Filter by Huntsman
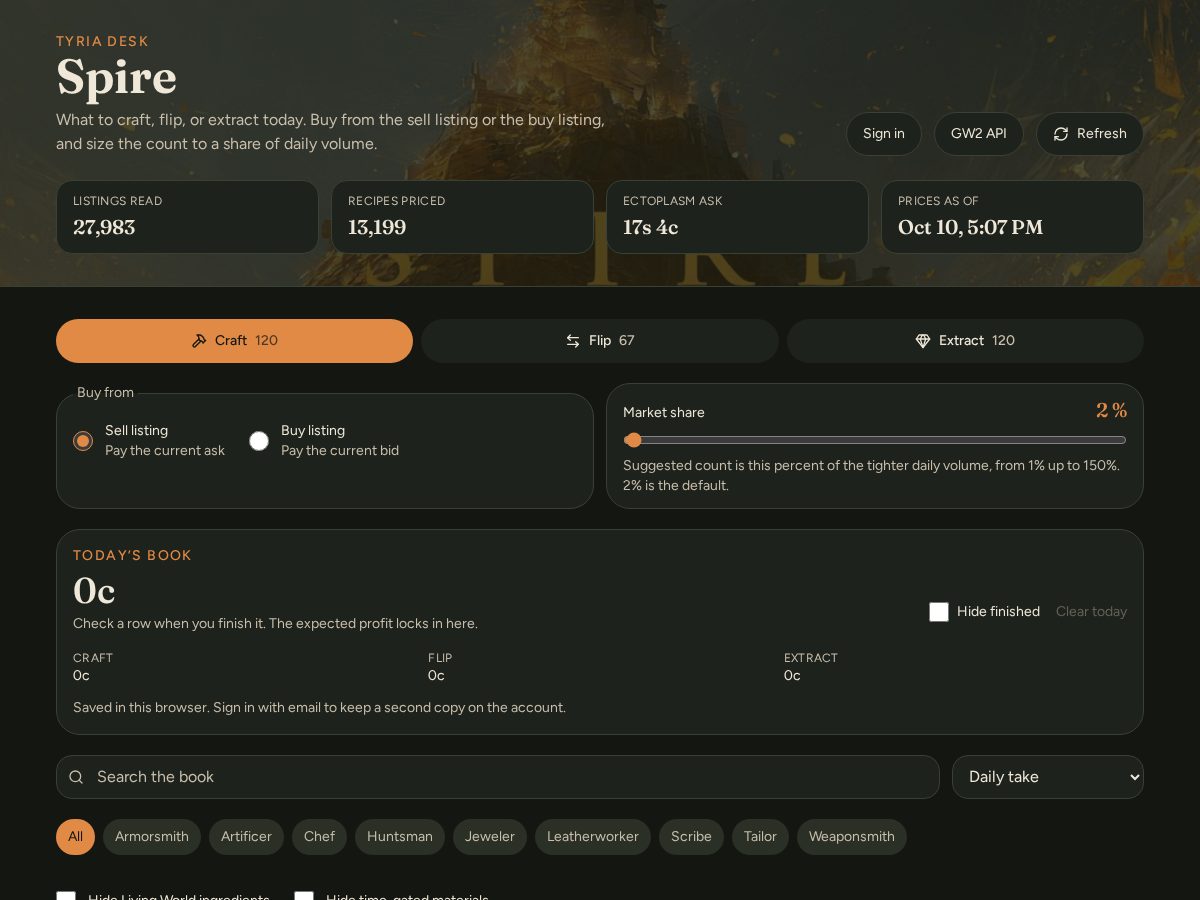The width and height of the screenshot is (1200, 900). (x=400, y=837)
